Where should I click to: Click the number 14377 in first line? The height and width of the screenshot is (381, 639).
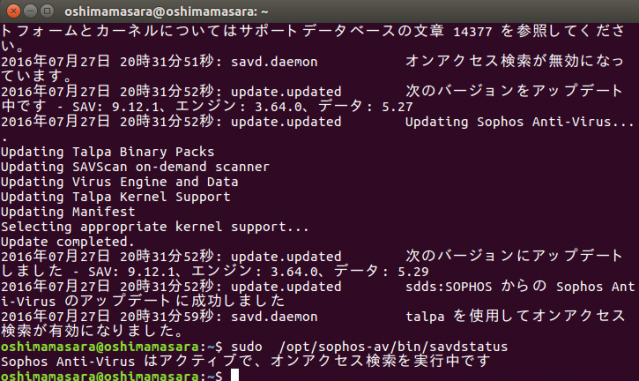pos(473,31)
